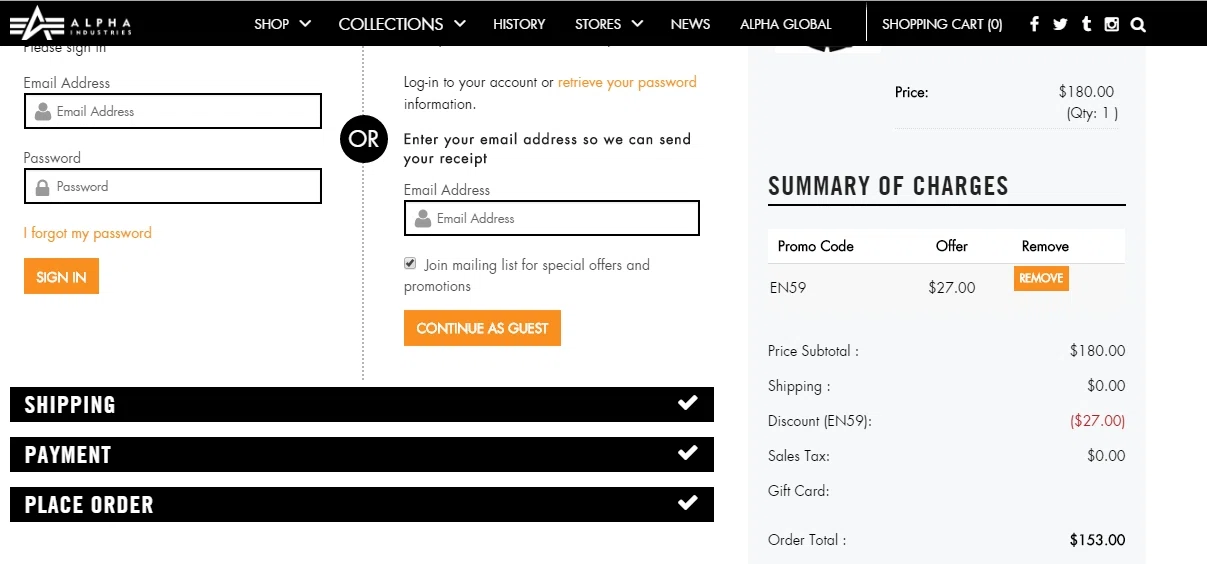Click the Password input field
The width and height of the screenshot is (1207, 564).
click(173, 186)
